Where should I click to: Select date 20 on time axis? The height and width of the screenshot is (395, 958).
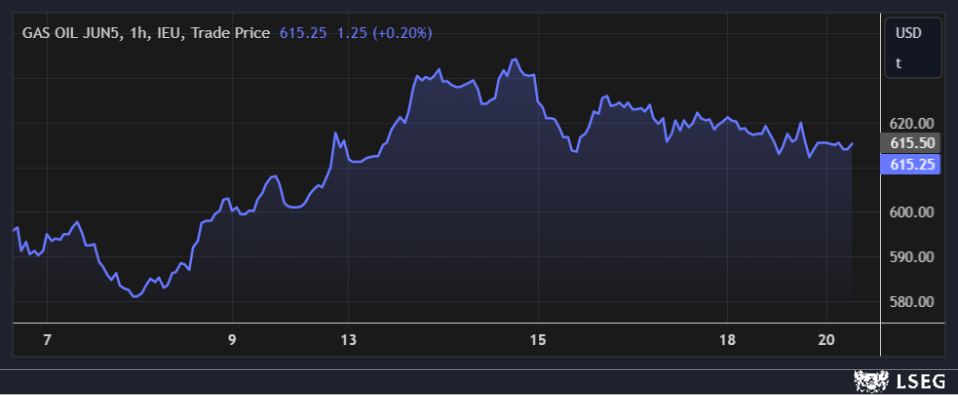tap(827, 341)
